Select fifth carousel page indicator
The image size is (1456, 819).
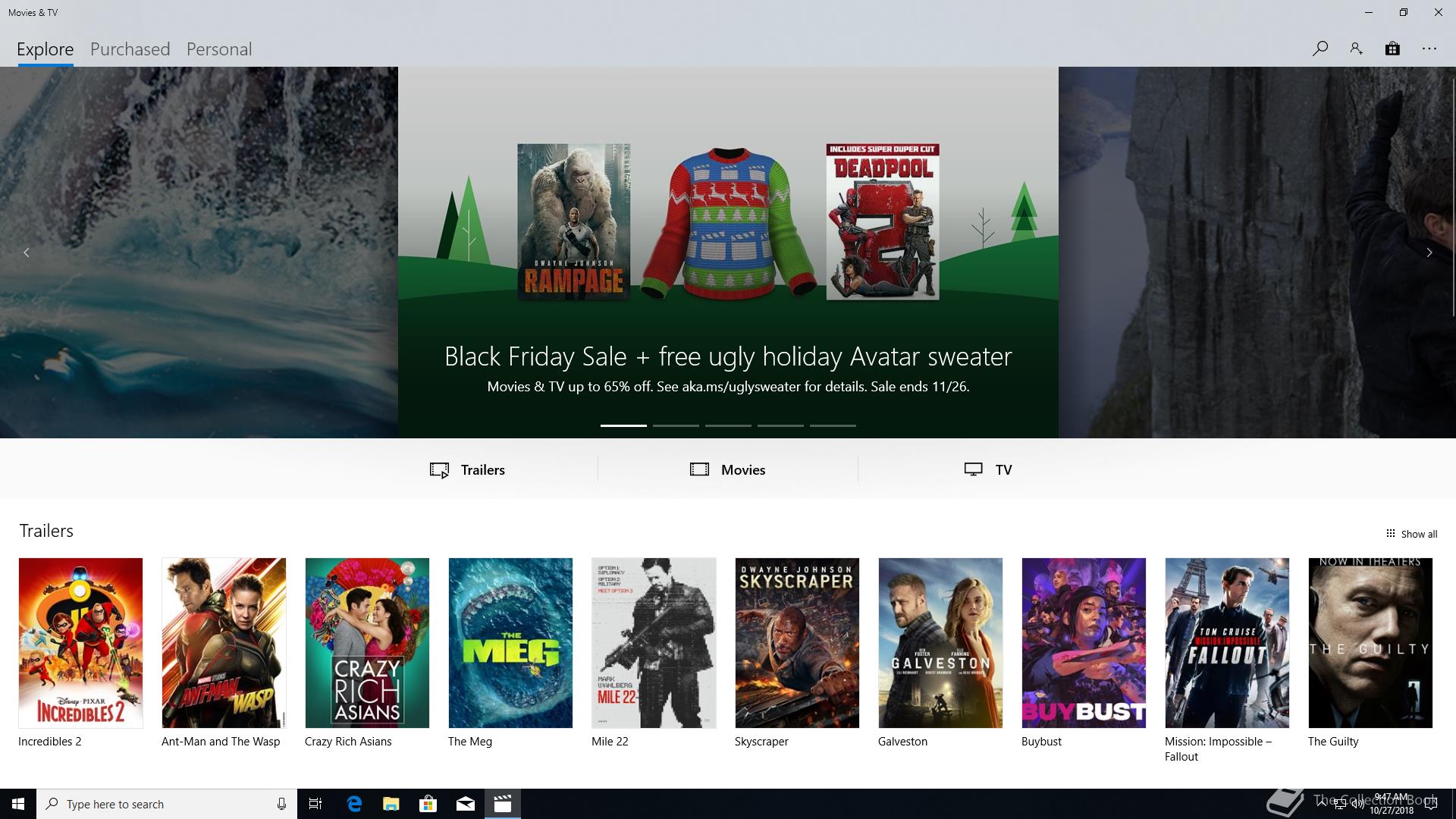833,425
